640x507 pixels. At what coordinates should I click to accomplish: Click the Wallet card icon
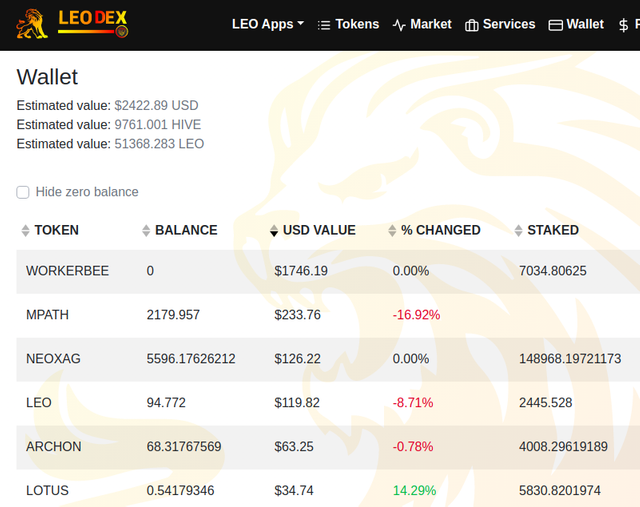555,25
